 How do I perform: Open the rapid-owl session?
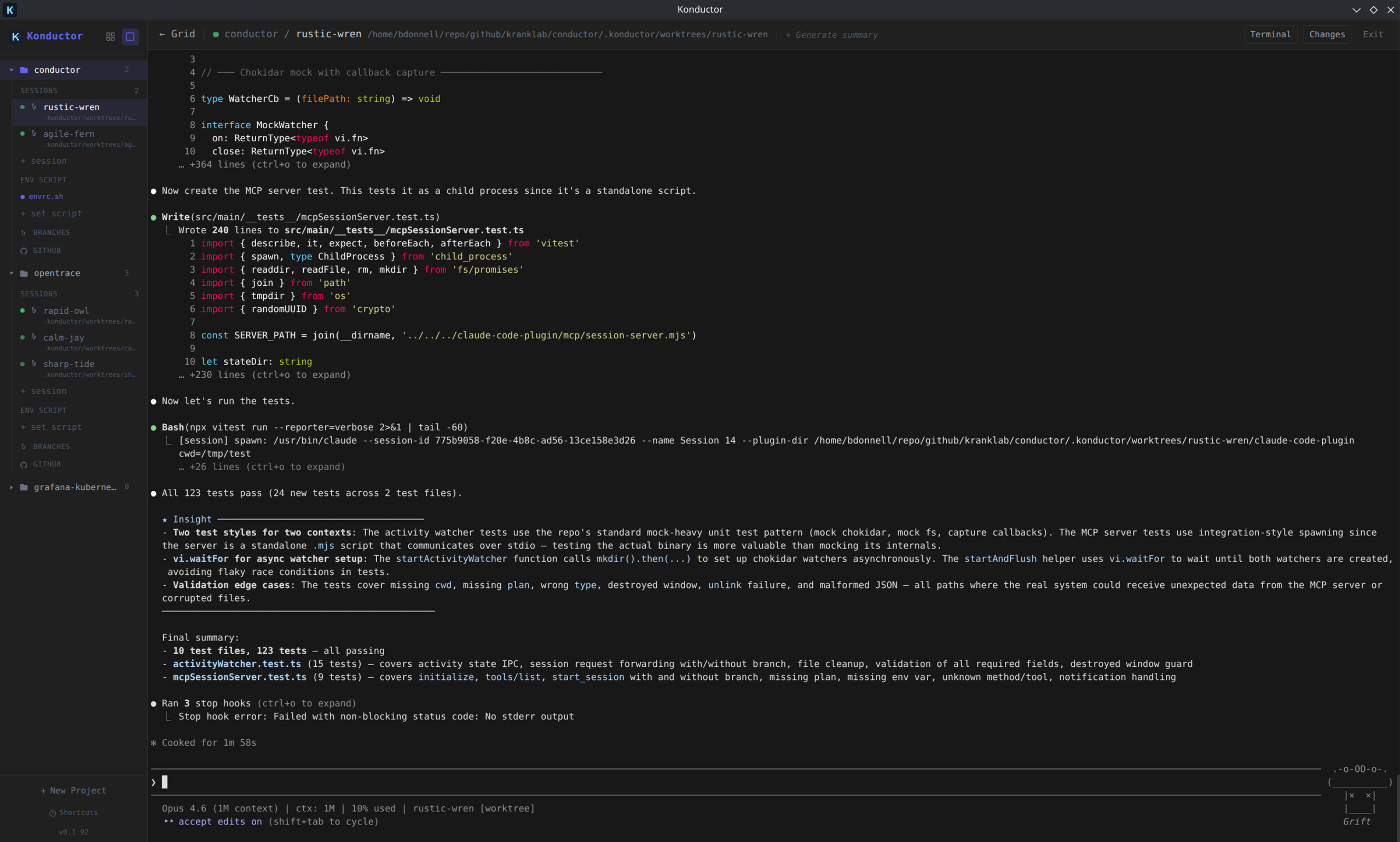[79, 315]
